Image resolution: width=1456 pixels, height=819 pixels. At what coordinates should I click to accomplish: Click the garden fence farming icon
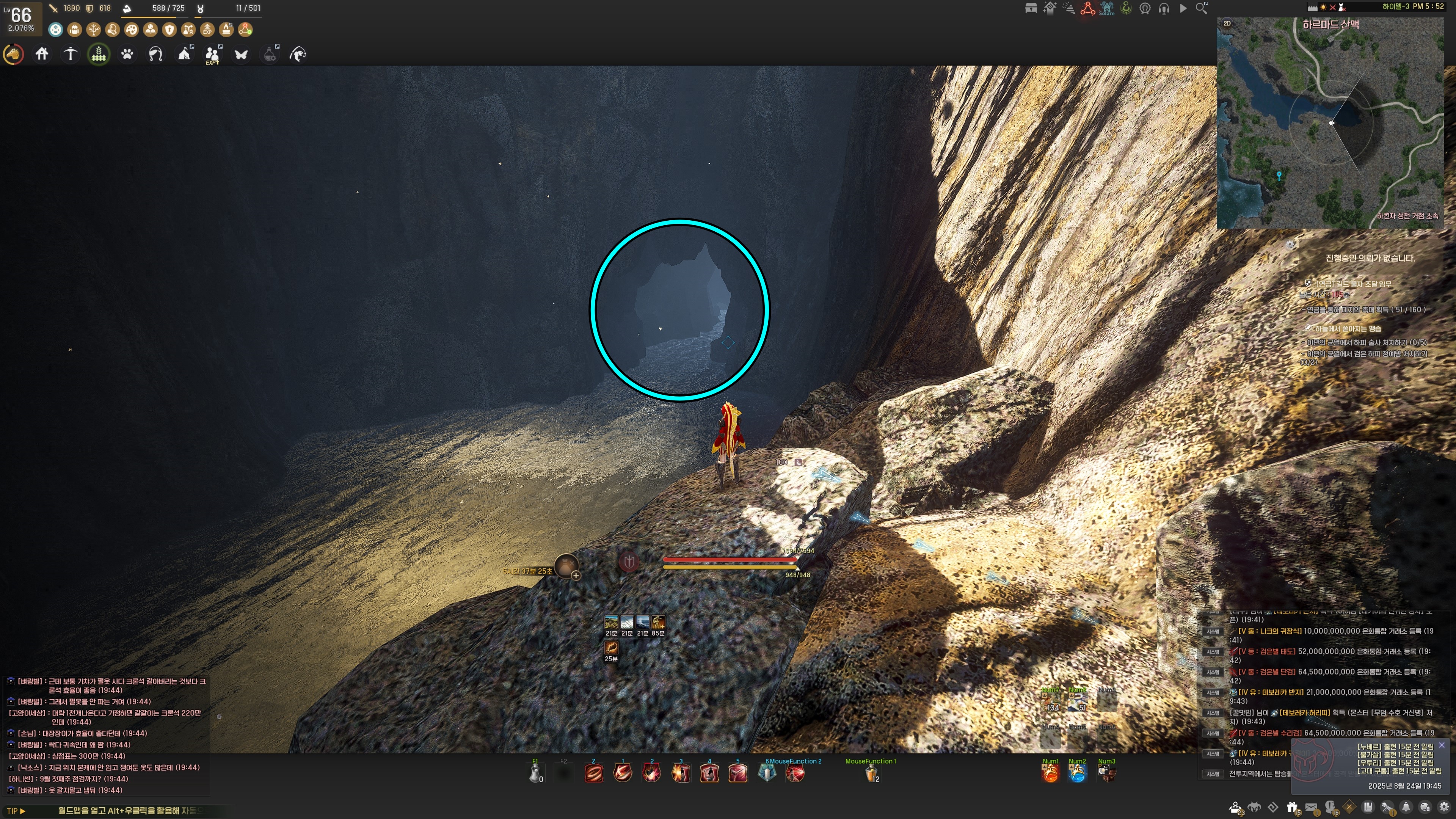point(99,54)
